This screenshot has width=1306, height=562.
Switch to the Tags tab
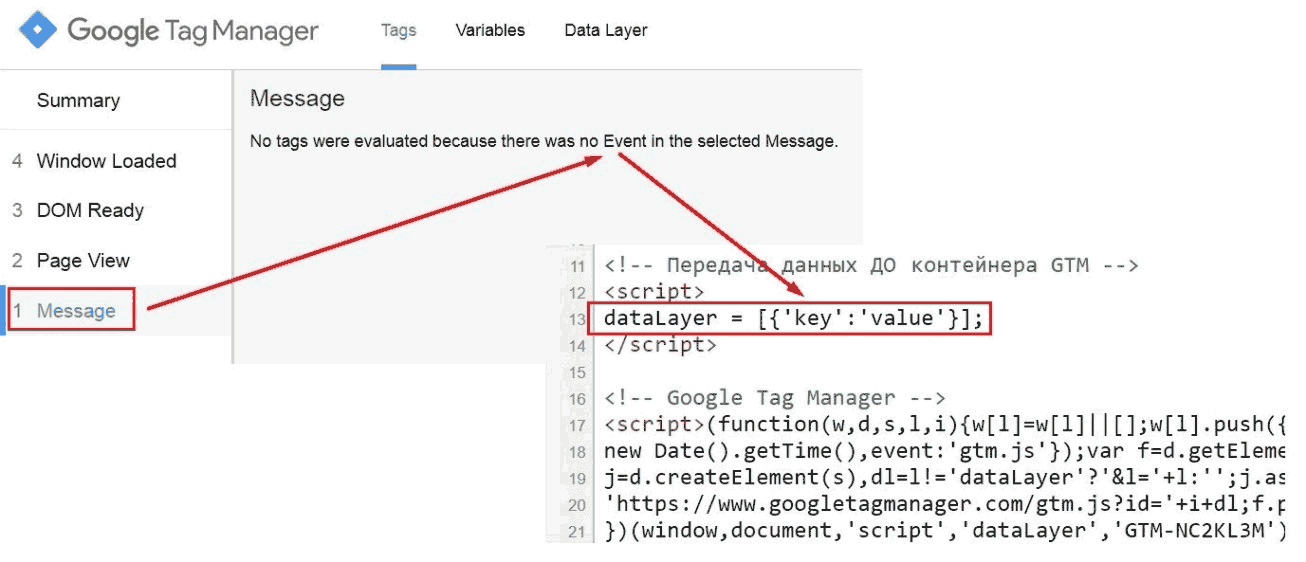tap(398, 30)
